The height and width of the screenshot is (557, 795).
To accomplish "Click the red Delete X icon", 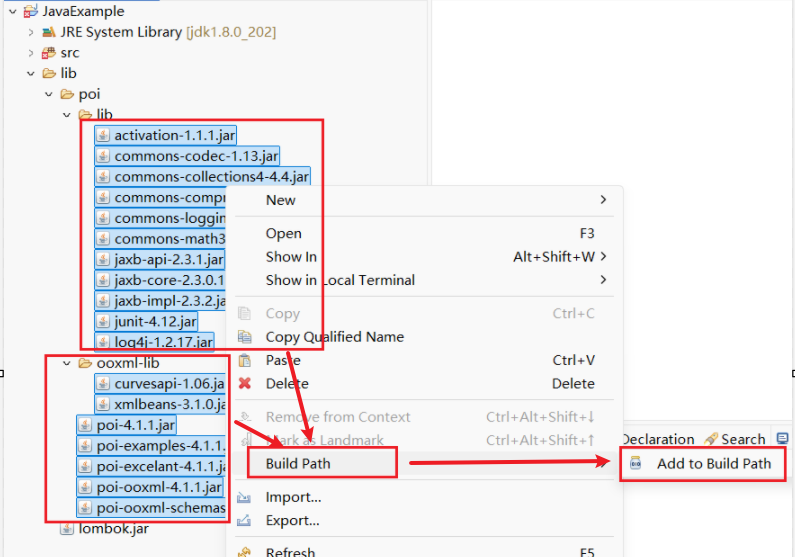I will [244, 383].
